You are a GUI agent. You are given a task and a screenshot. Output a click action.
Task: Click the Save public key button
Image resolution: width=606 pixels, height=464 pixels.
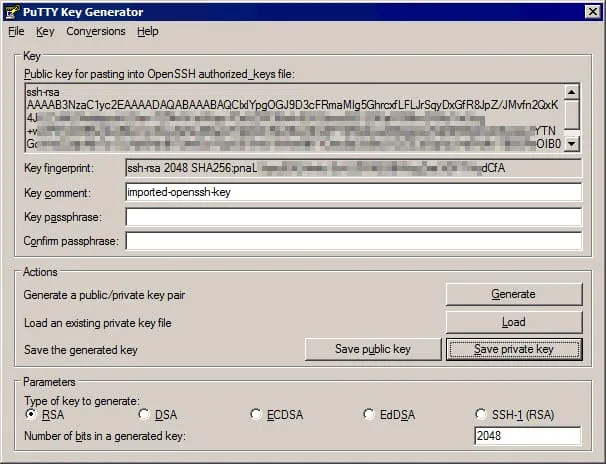coord(372,349)
